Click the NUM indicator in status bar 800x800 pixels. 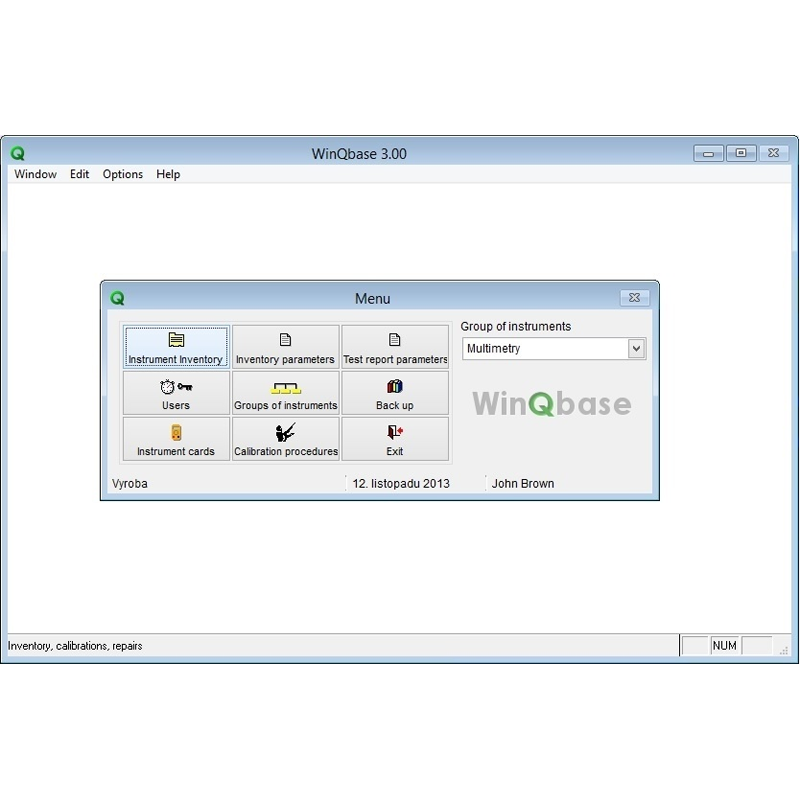(724, 645)
